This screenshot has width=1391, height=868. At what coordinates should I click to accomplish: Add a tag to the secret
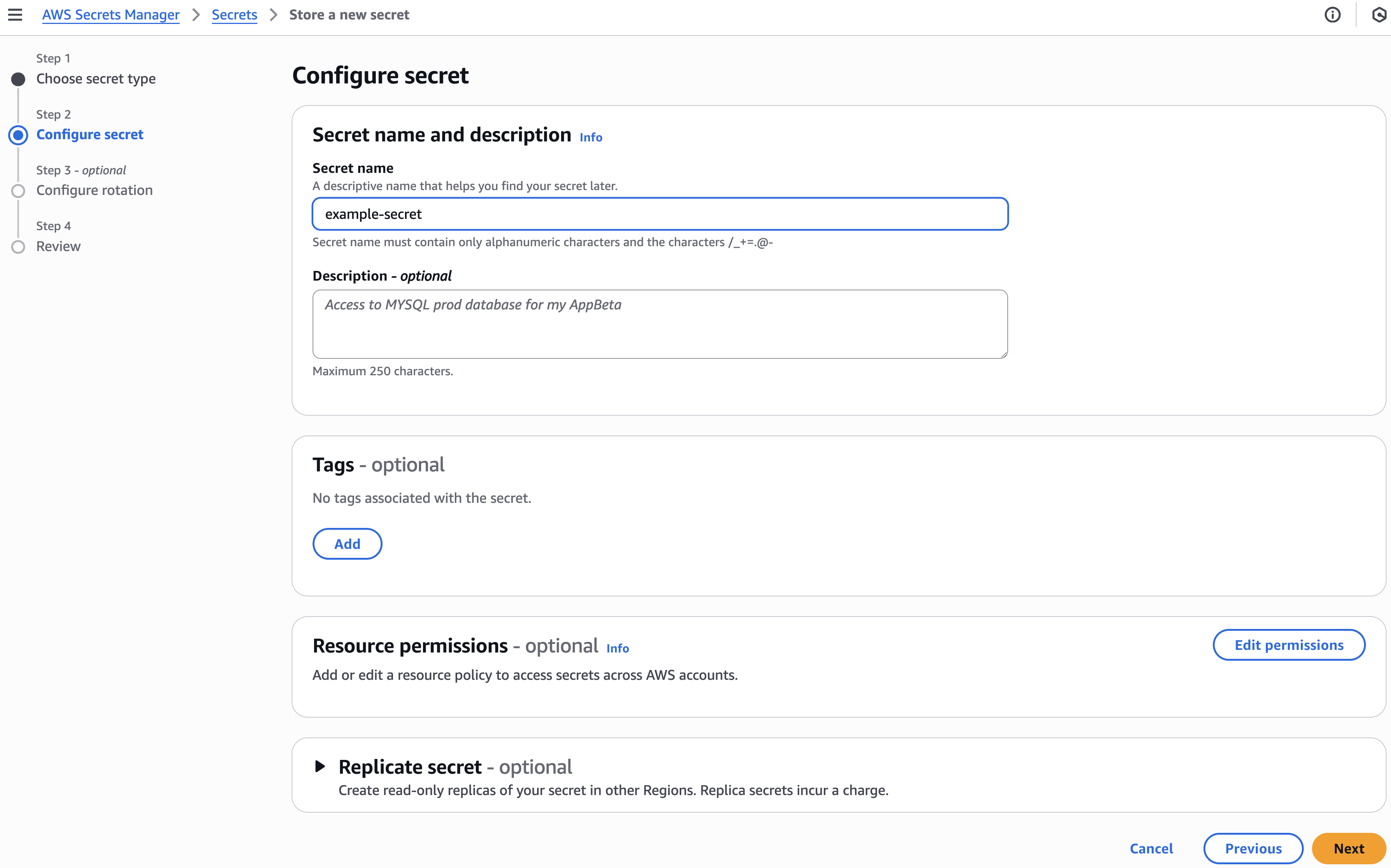click(x=347, y=544)
